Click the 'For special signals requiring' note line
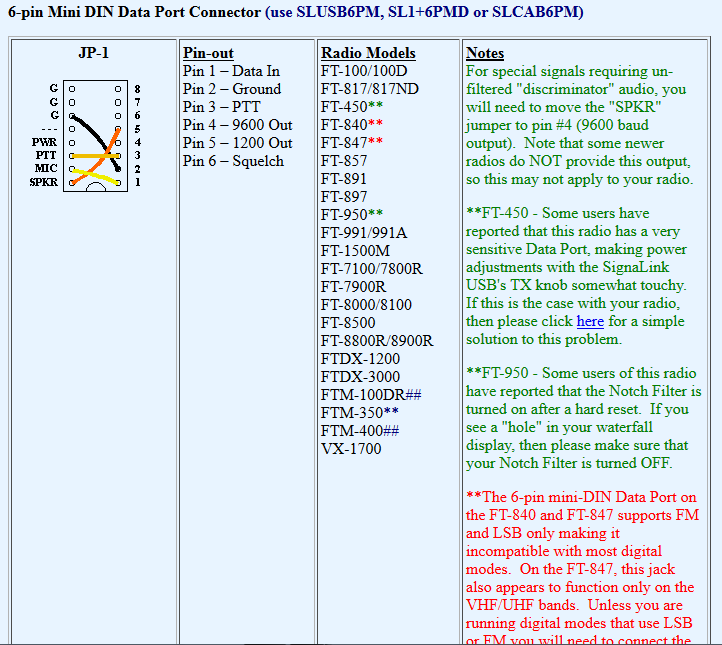This screenshot has width=722, height=645. [x=569, y=71]
